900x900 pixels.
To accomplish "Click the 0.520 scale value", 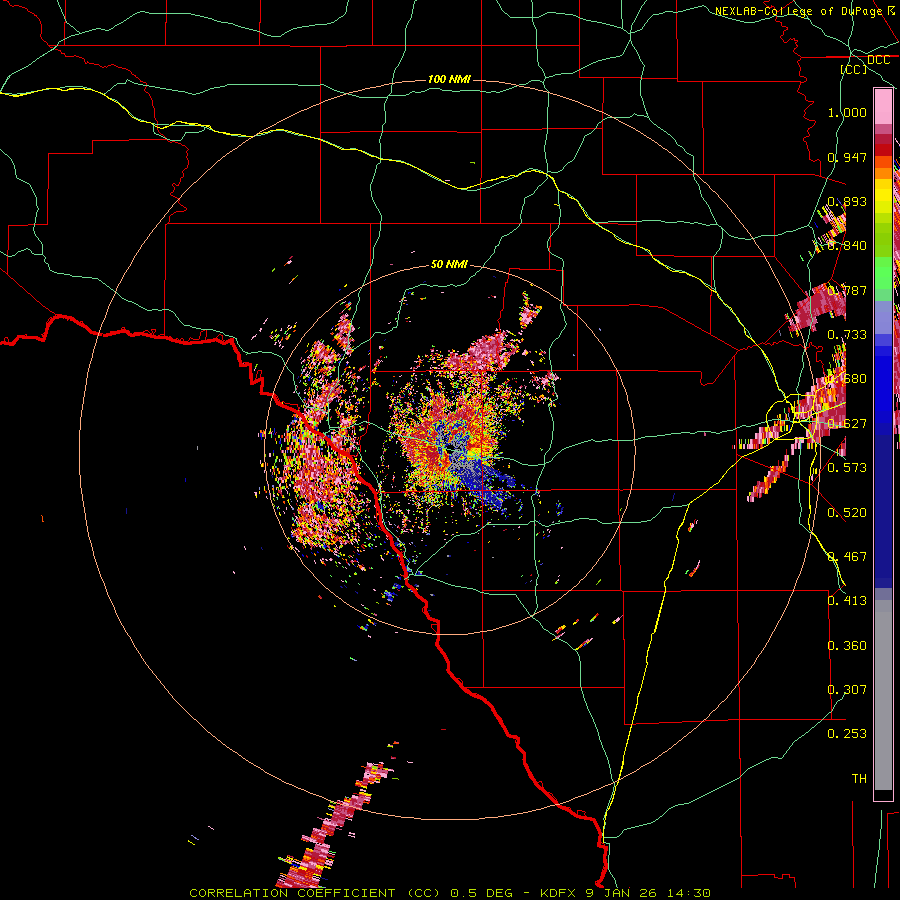I will click(847, 513).
